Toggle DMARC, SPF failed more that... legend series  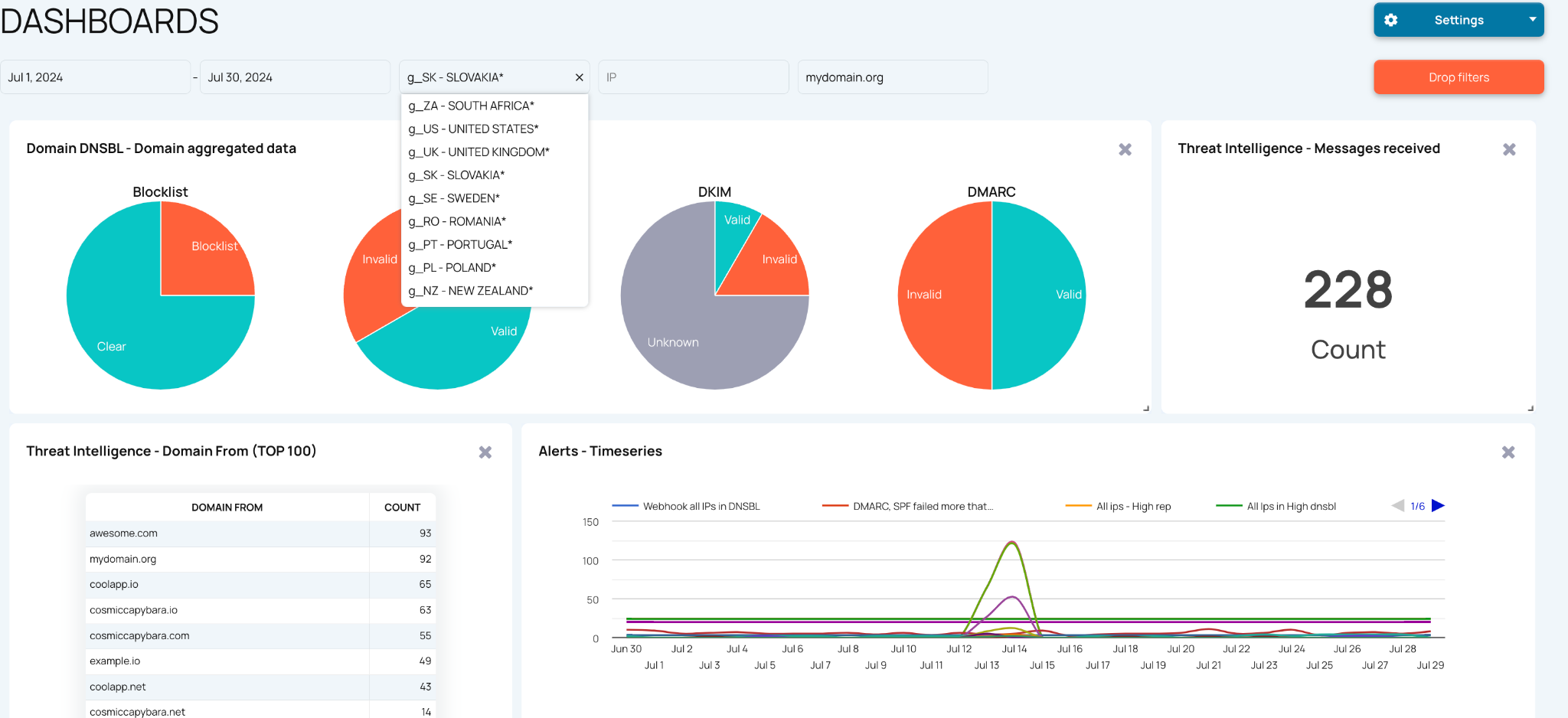tap(907, 506)
